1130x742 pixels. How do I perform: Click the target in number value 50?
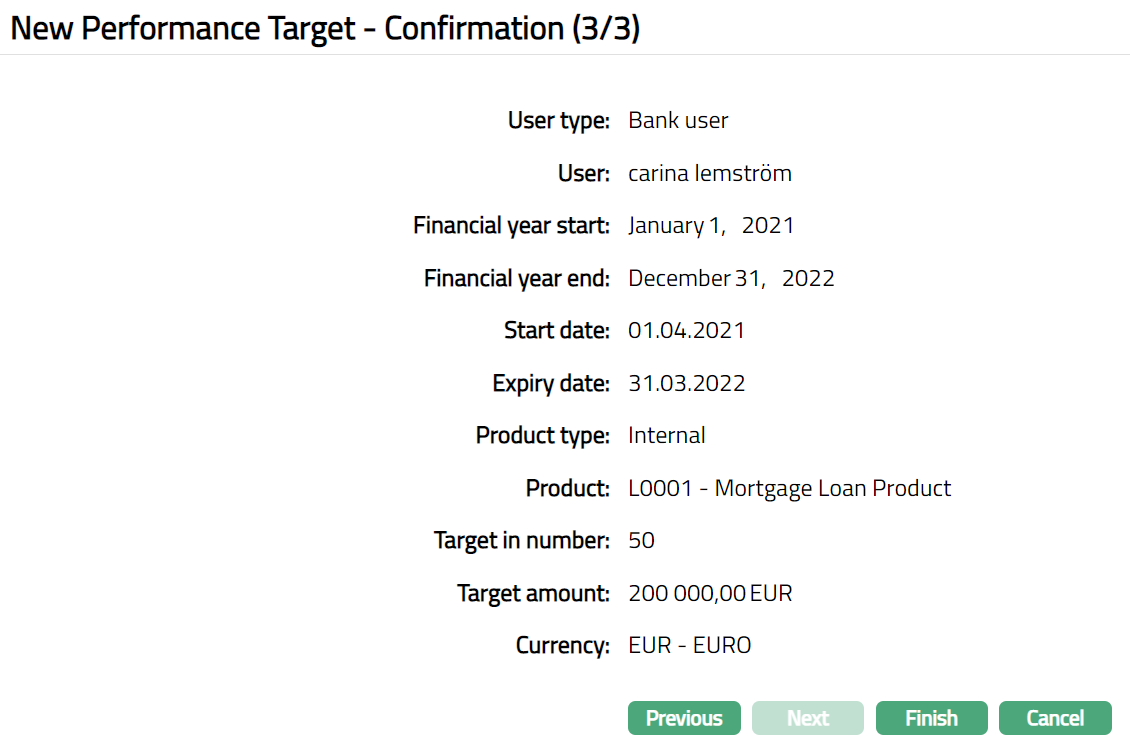click(x=641, y=541)
